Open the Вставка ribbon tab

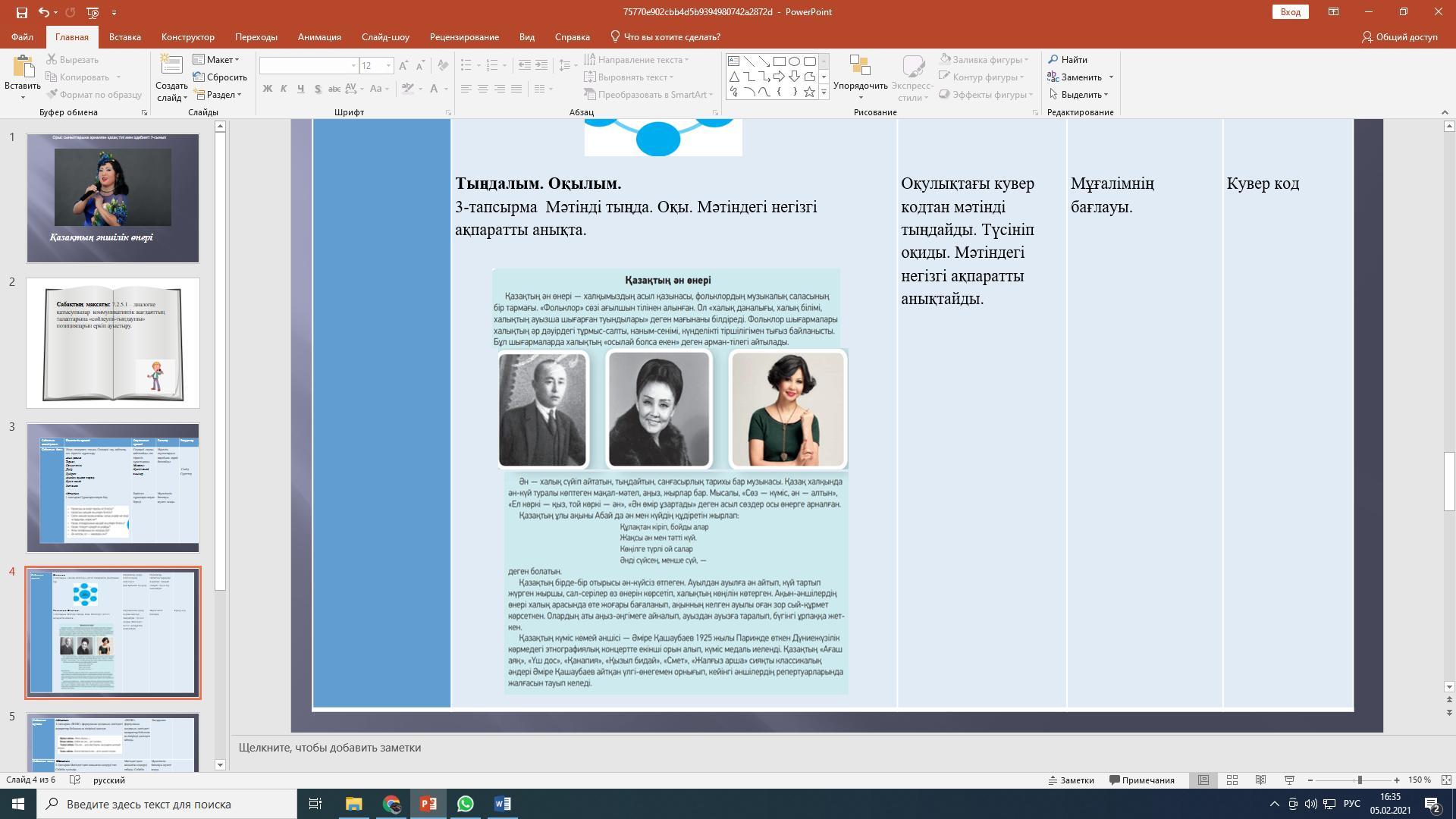(124, 36)
